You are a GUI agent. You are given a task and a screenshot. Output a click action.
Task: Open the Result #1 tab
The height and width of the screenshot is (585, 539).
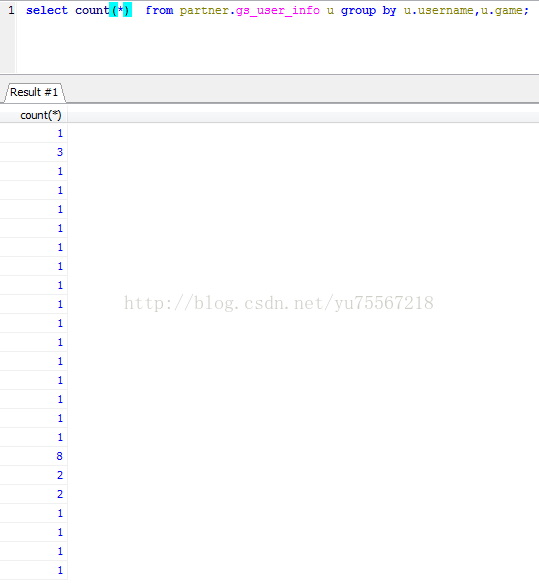34,92
